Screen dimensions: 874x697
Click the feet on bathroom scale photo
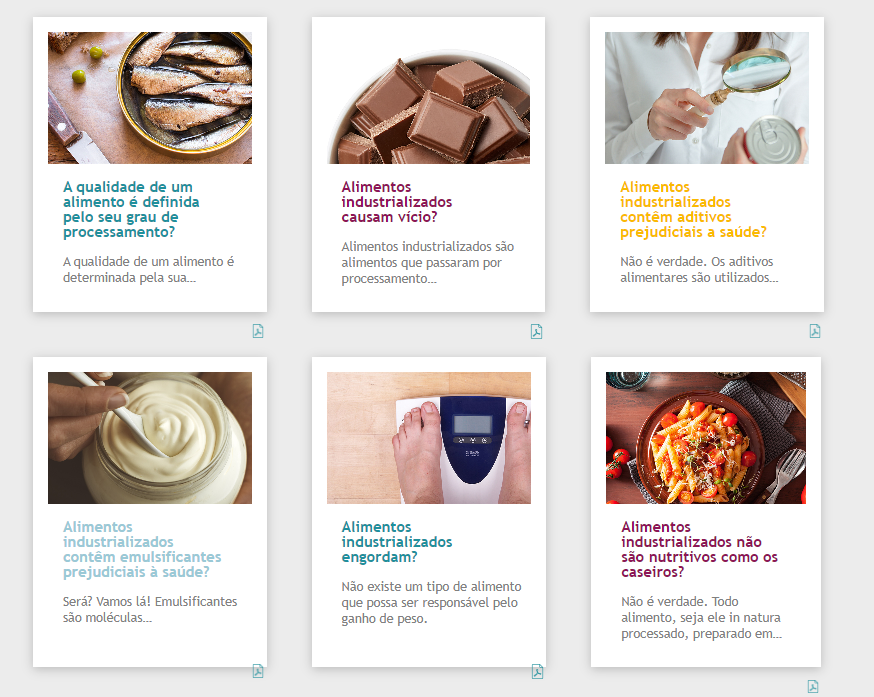[429, 438]
